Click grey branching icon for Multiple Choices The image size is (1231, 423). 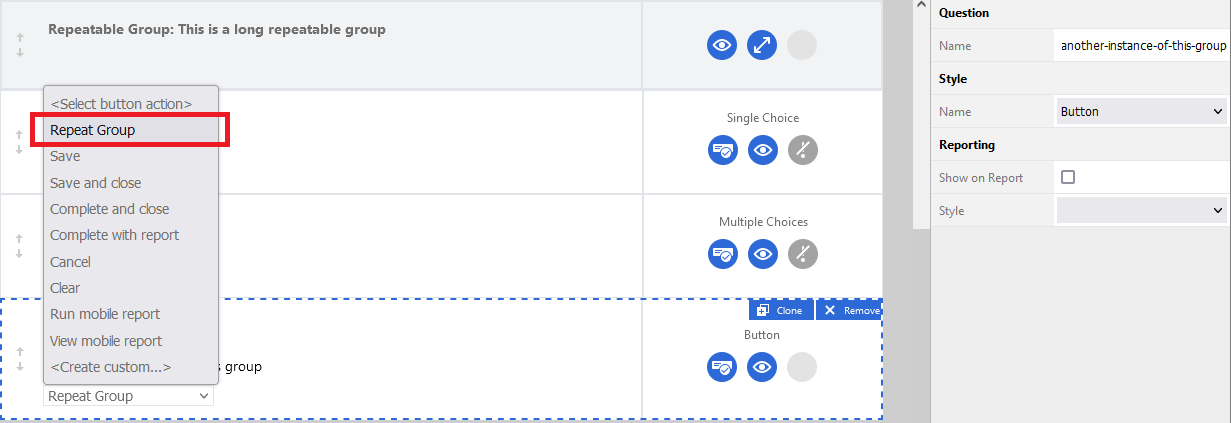click(x=802, y=254)
